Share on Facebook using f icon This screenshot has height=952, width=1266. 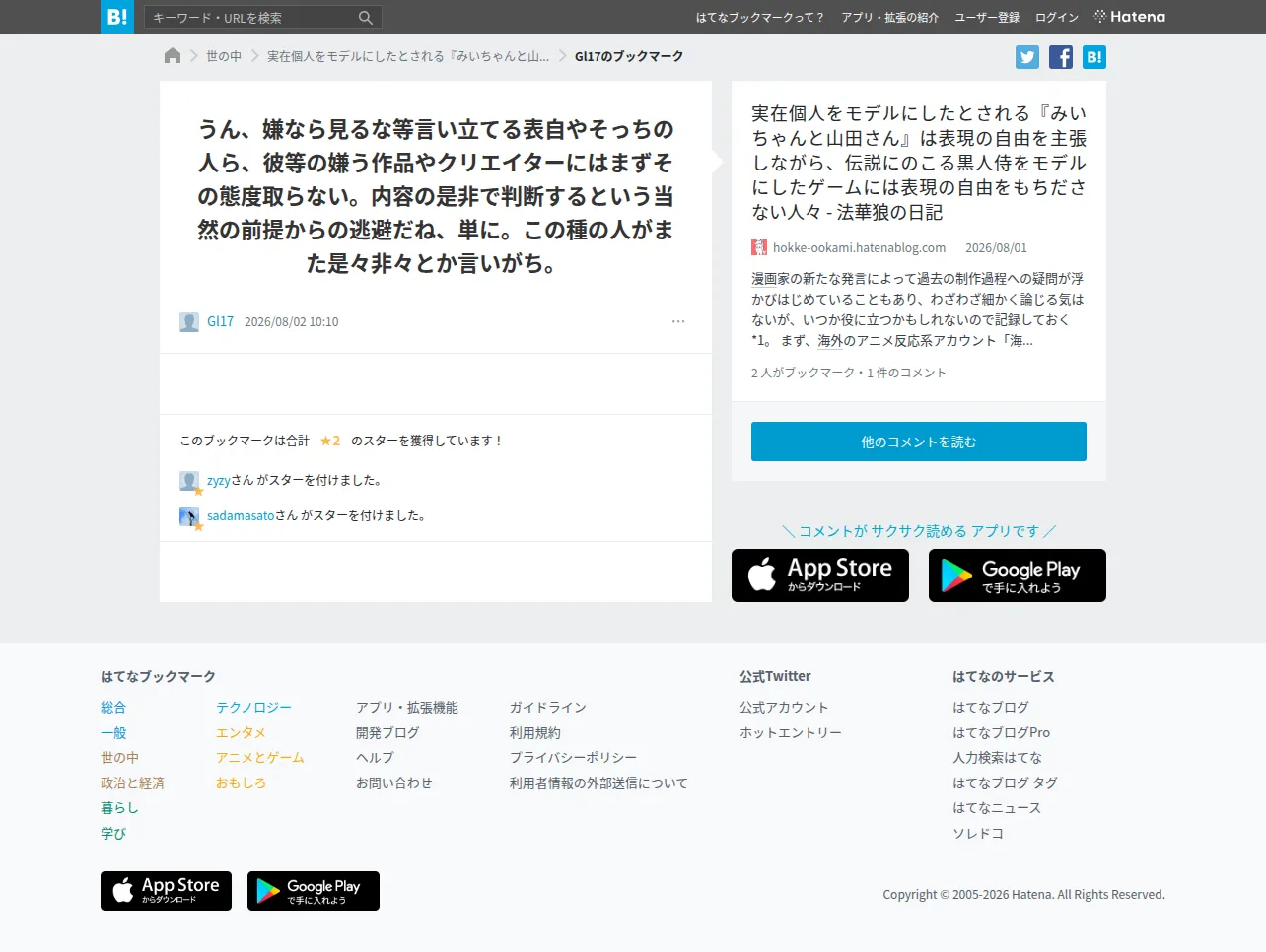(x=1061, y=57)
